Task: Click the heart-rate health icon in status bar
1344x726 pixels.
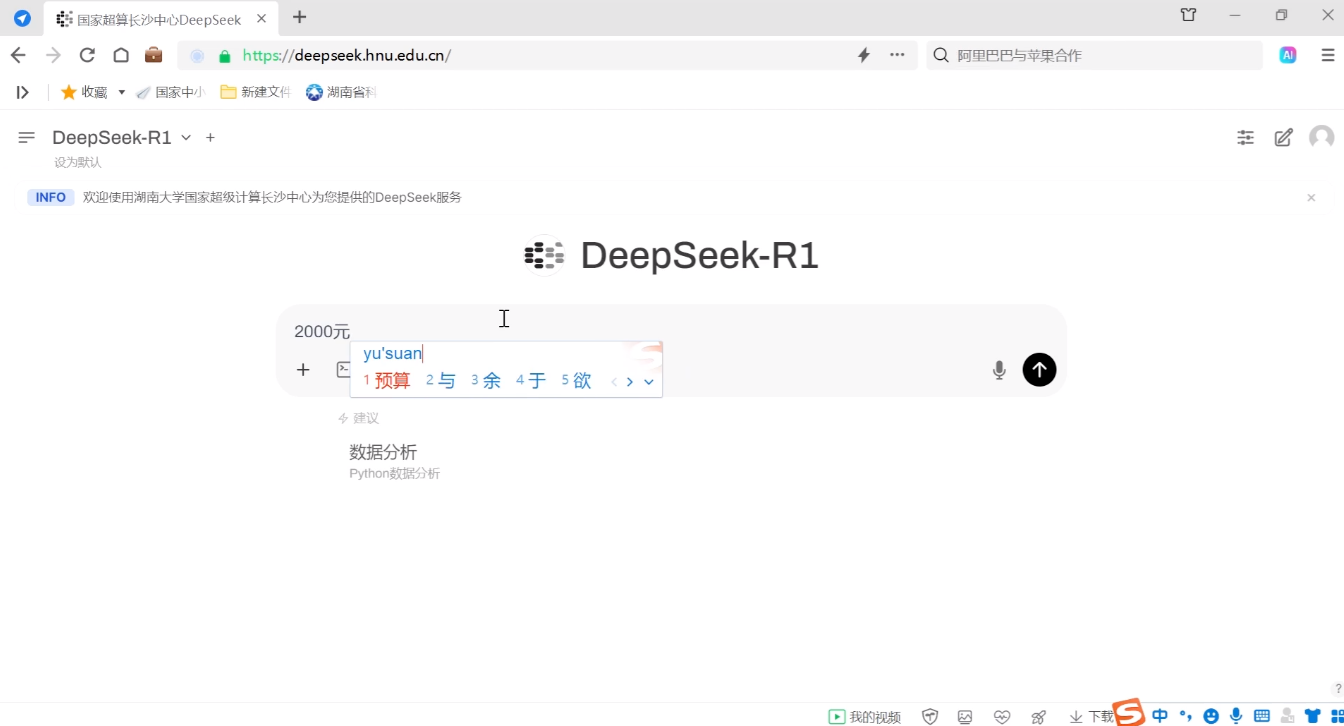Action: (x=1002, y=716)
